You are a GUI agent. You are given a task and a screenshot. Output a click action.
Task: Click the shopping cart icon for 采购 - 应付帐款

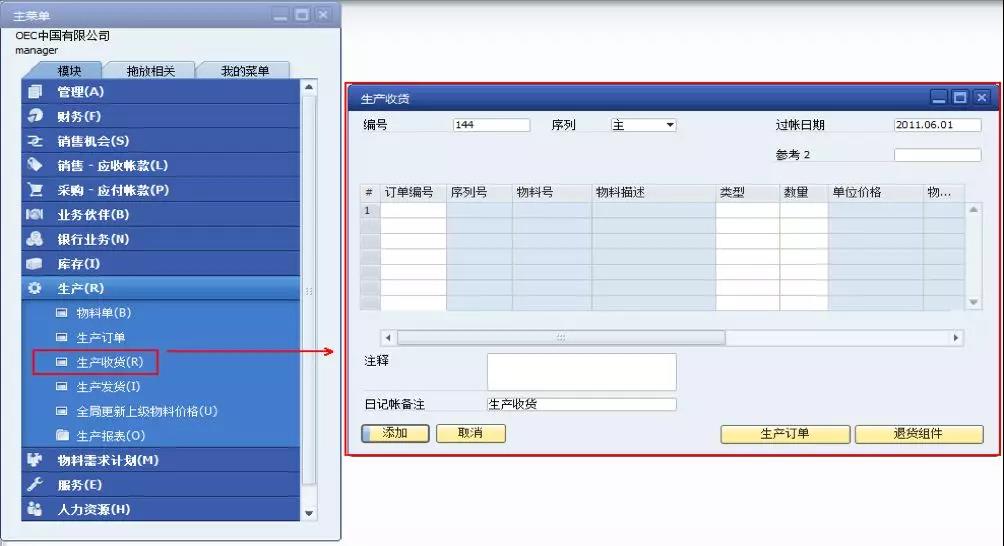[35, 190]
